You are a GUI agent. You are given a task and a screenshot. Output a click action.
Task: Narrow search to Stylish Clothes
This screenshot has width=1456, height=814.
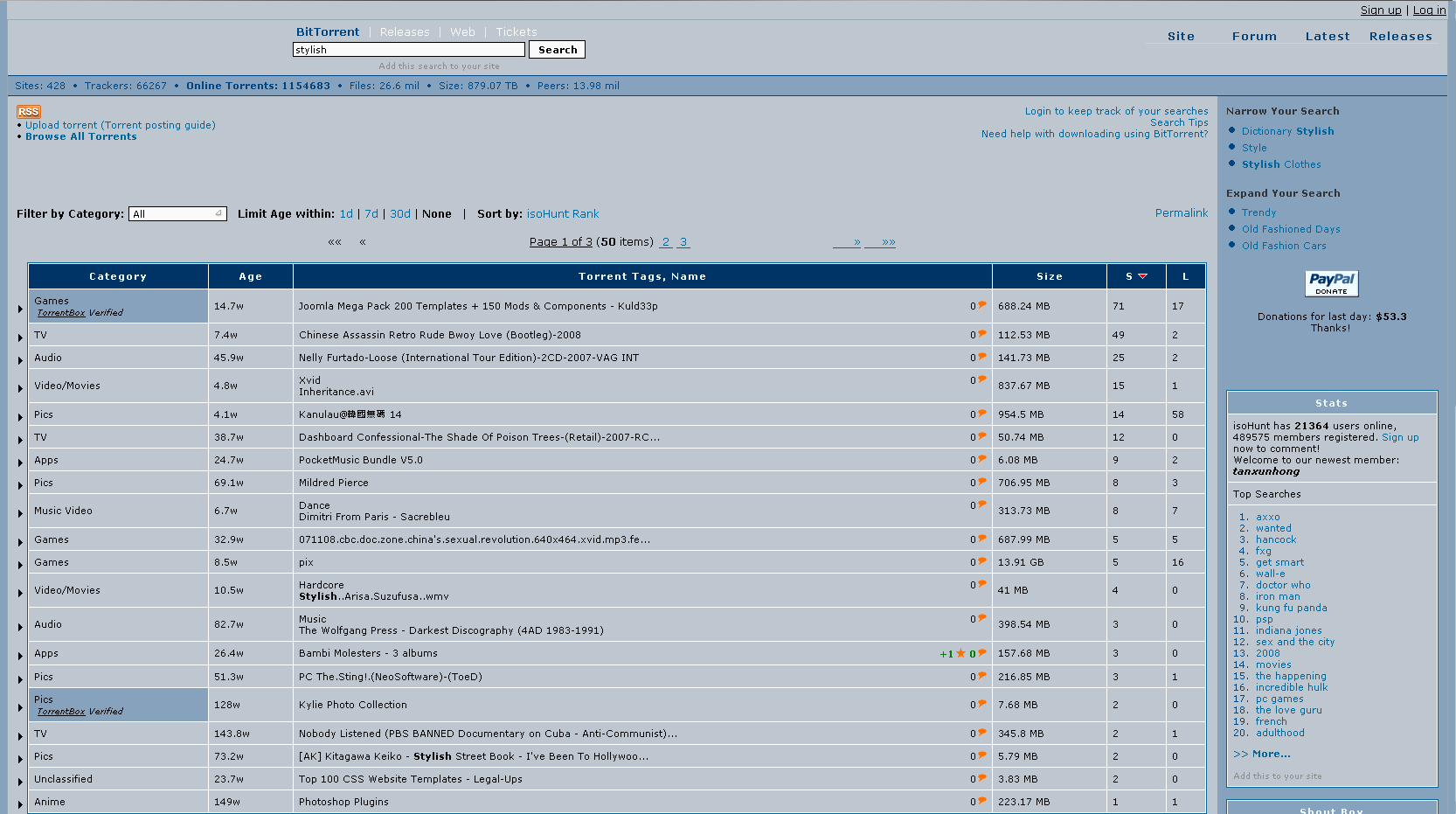pyautogui.click(x=1281, y=164)
